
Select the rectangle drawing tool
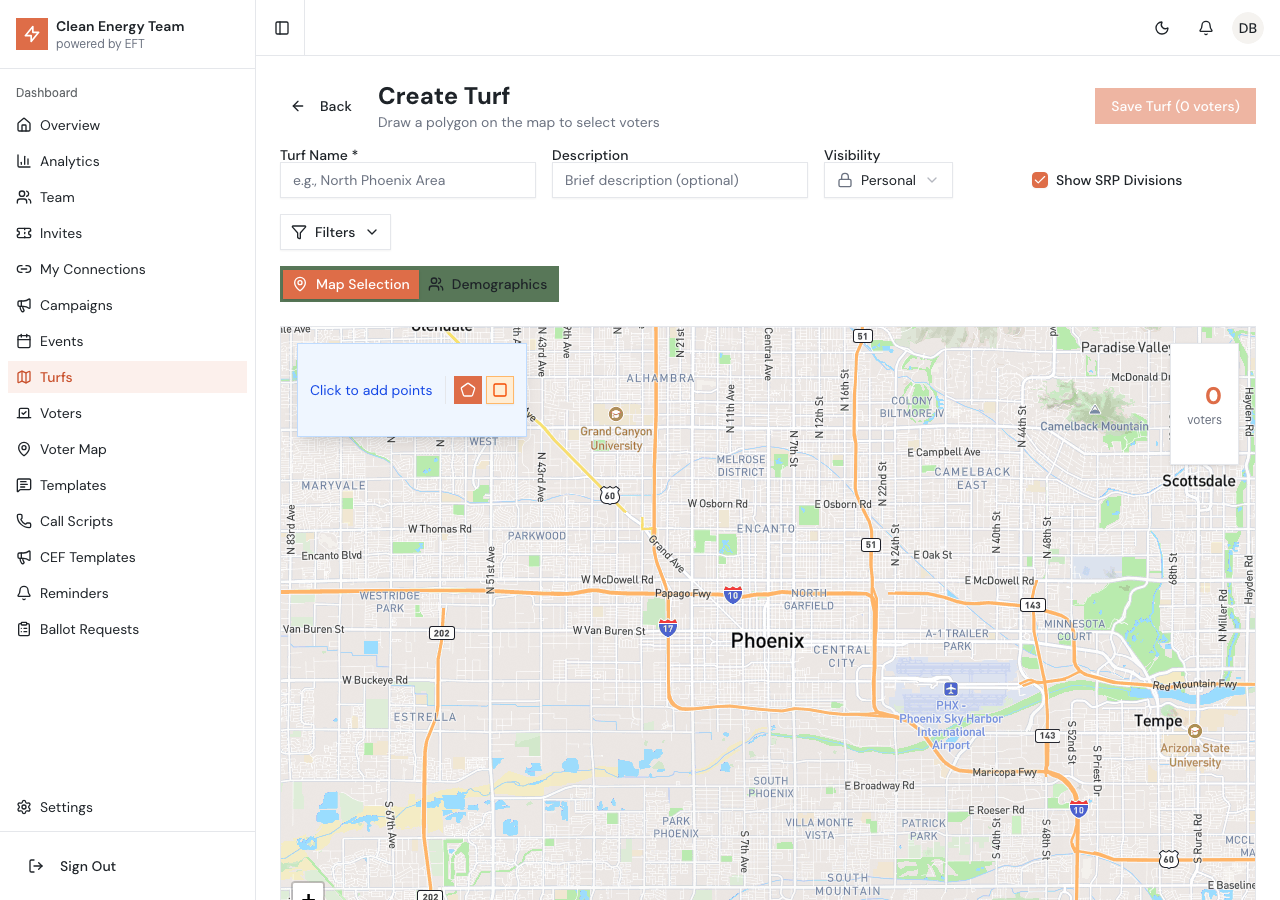click(x=500, y=389)
